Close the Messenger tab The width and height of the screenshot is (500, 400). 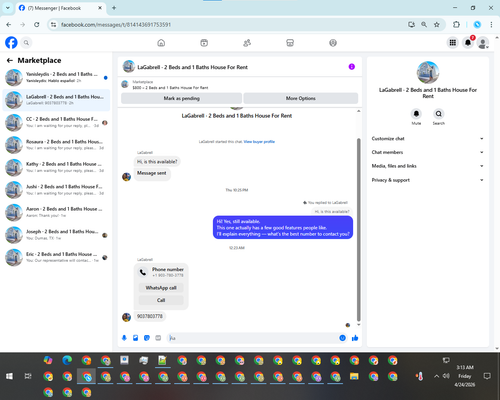click(x=100, y=8)
